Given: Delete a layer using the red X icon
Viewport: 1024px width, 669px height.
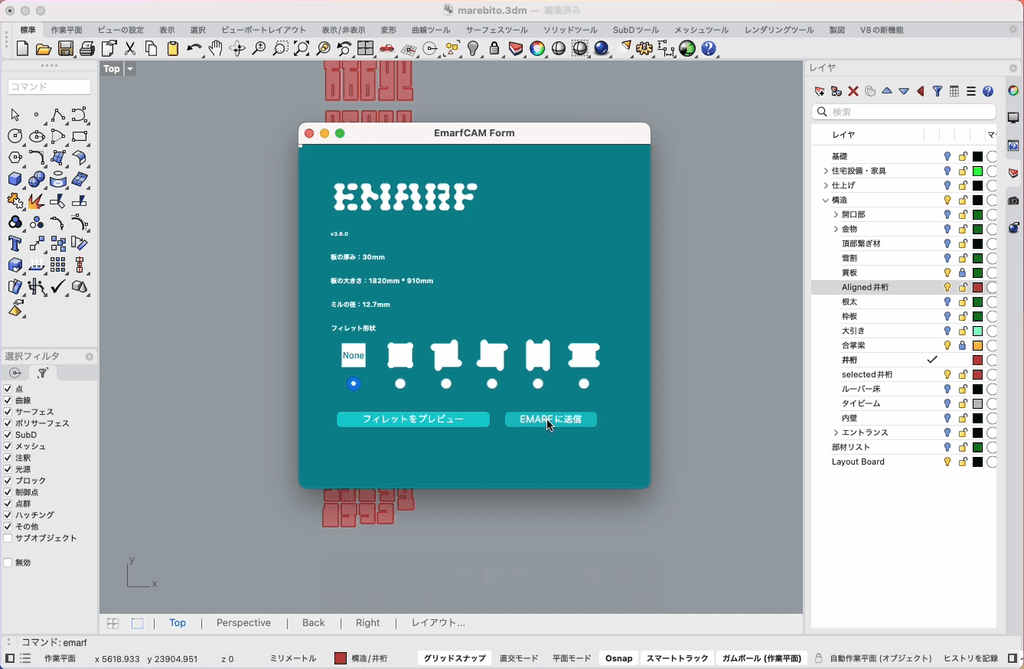Looking at the screenshot, I should coord(852,90).
